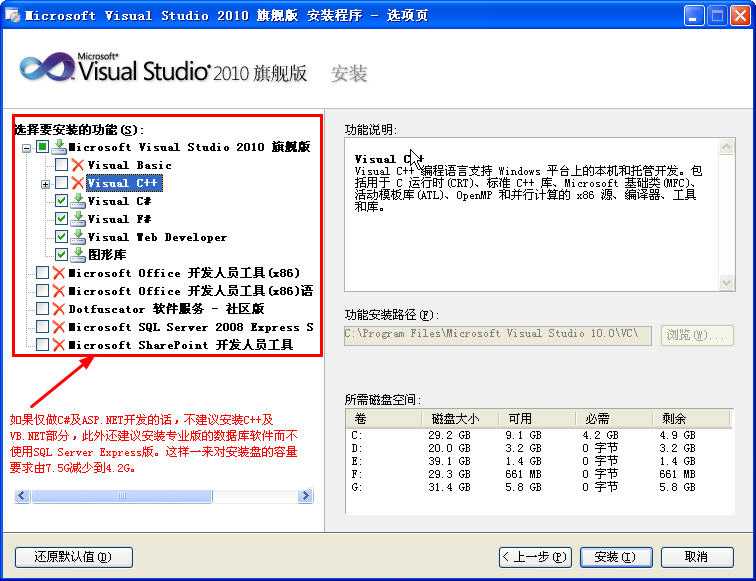Select the Visual C# tree item
The image size is (756, 581).
click(119, 201)
